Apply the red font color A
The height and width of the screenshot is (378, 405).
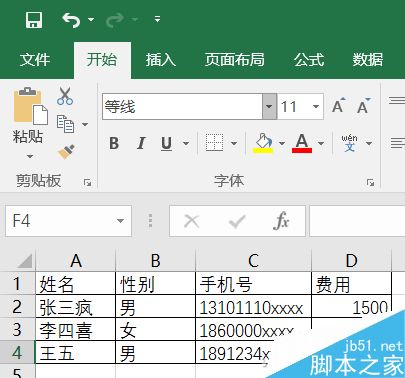pyautogui.click(x=302, y=143)
